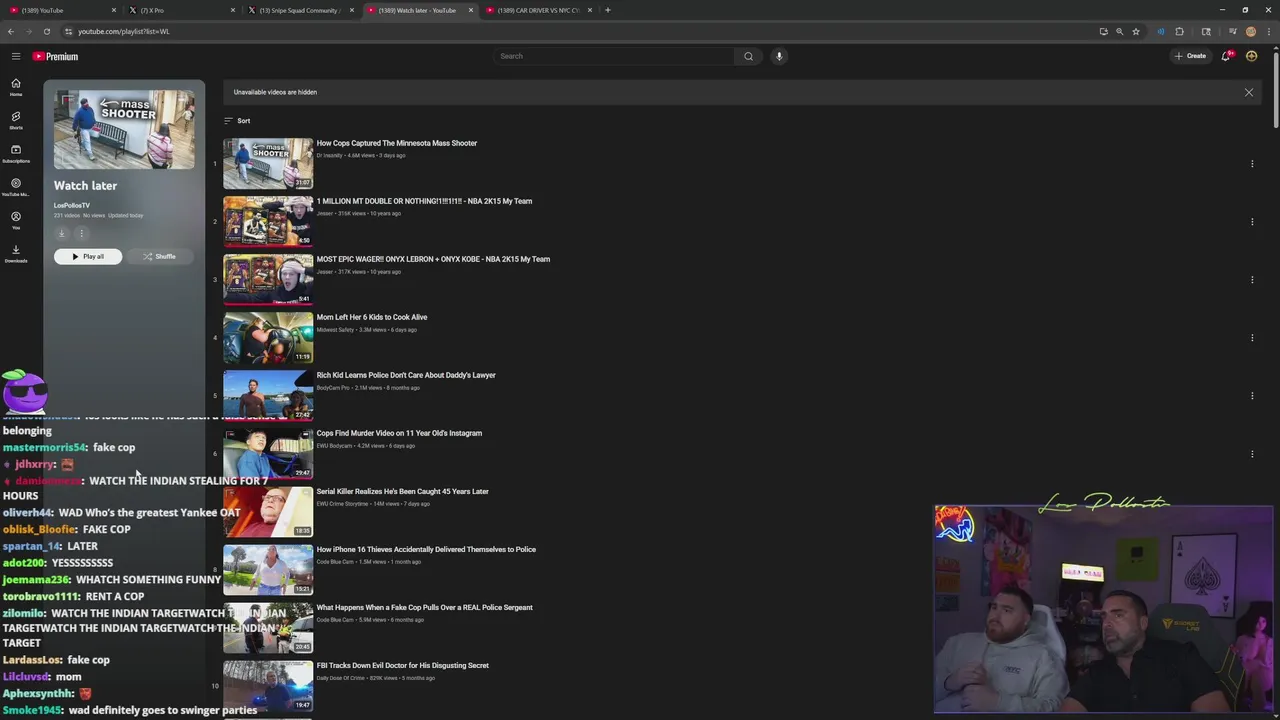Click the YouTube Premium logo
1280x720 pixels.
(x=55, y=56)
